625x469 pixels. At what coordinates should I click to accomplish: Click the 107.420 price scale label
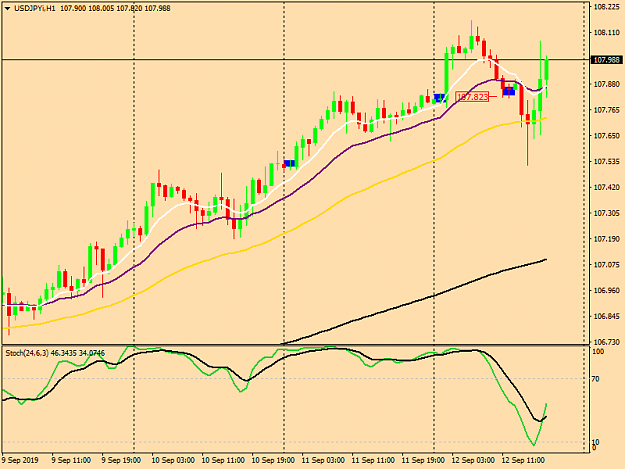[x=607, y=187]
